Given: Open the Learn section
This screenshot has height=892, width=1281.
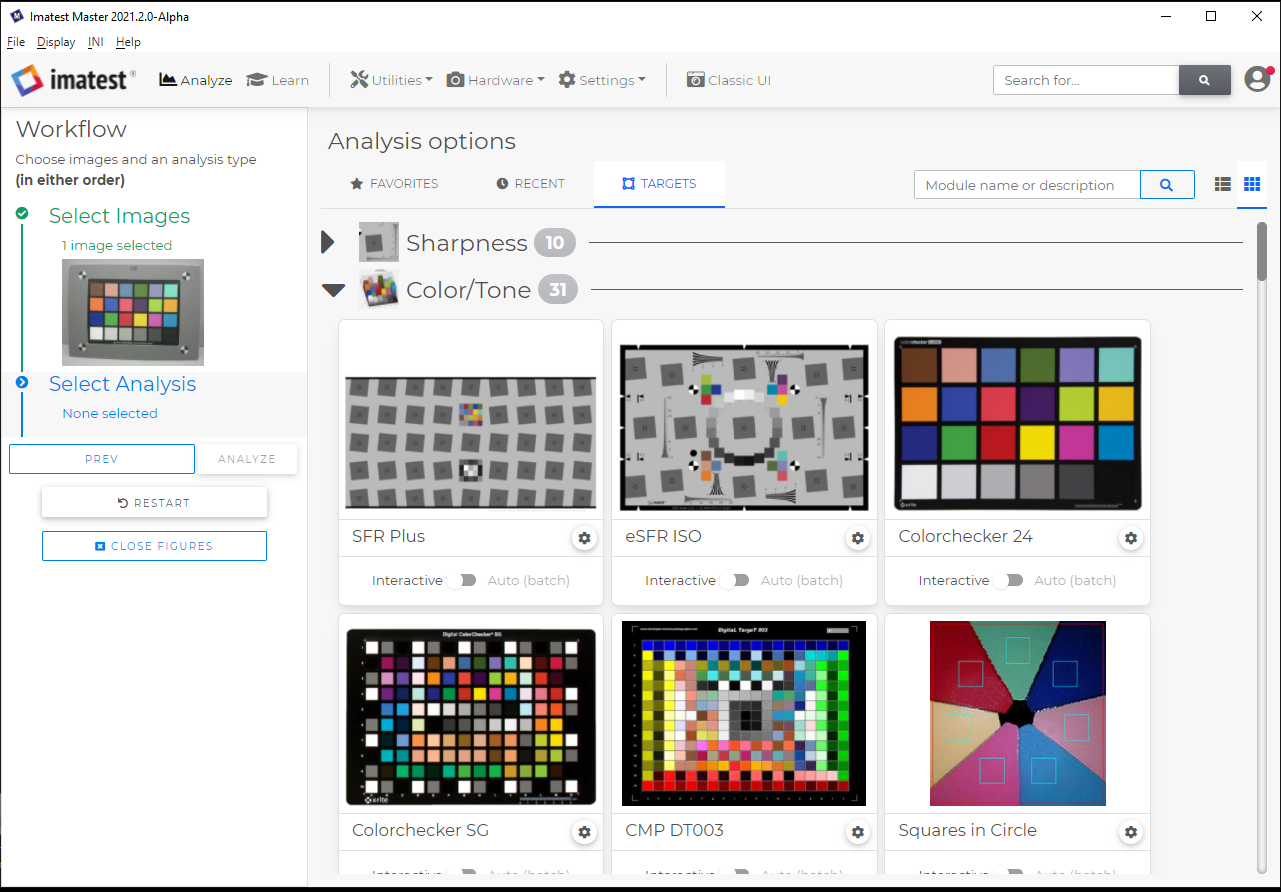Looking at the screenshot, I should pyautogui.click(x=278, y=80).
